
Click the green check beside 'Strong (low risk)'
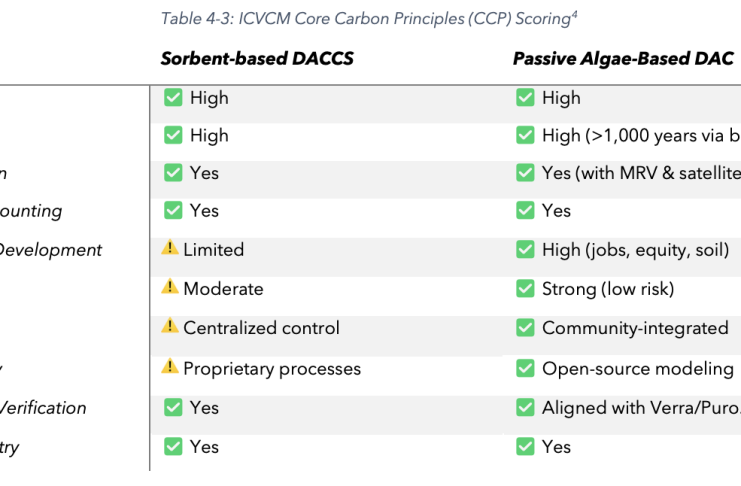[525, 288]
